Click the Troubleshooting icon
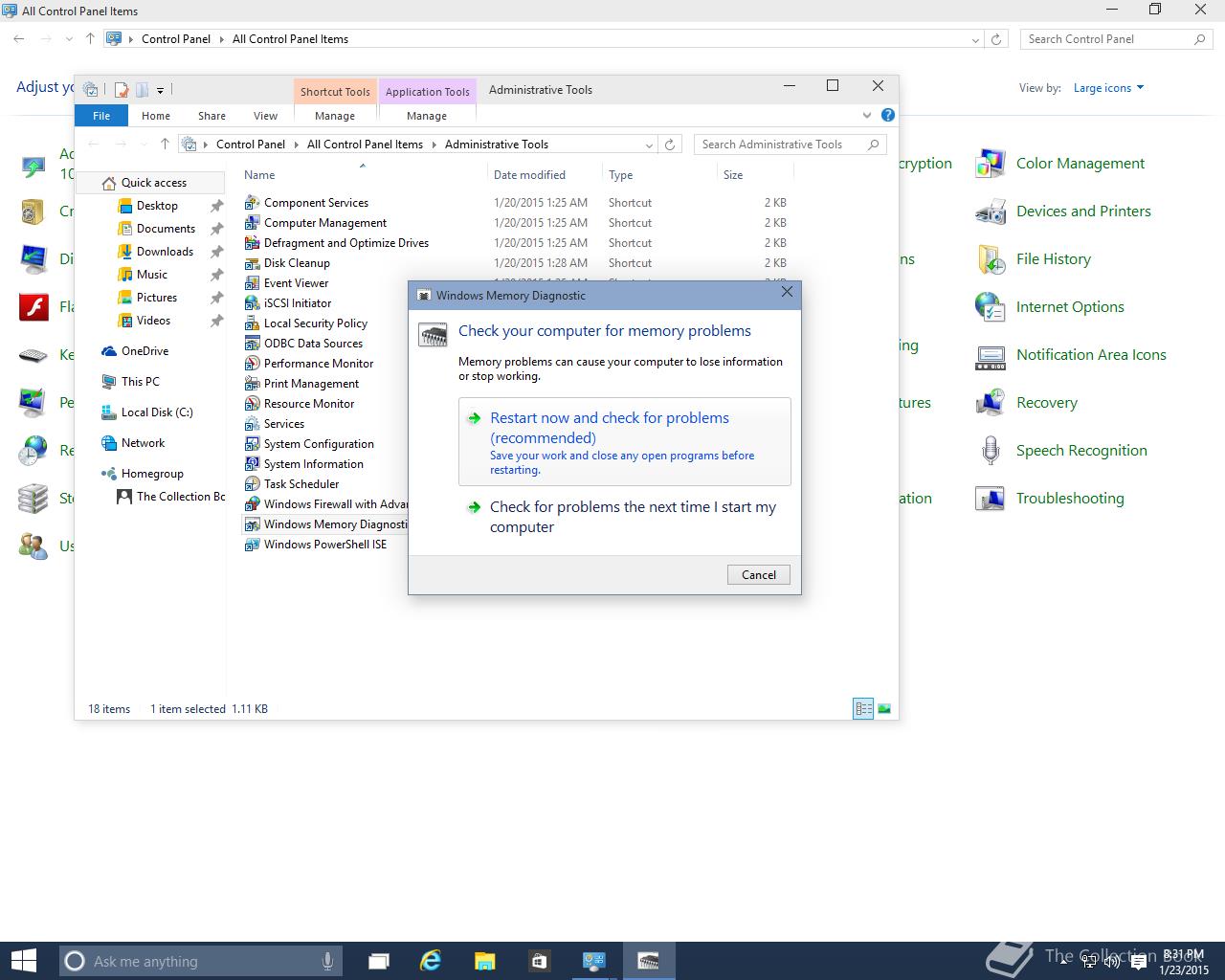Image resolution: width=1225 pixels, height=980 pixels. (990, 499)
